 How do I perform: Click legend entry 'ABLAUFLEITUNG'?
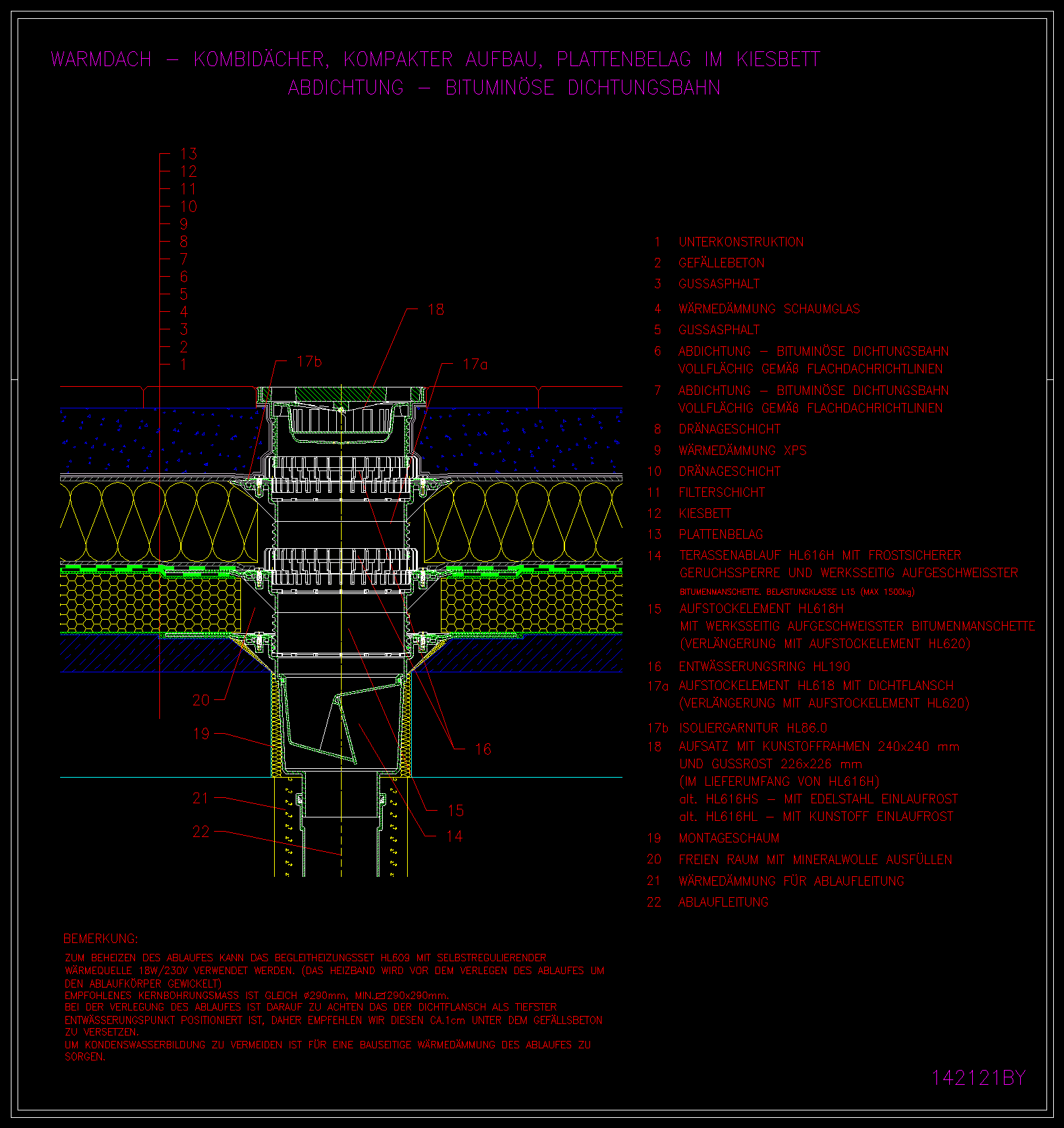click(724, 902)
